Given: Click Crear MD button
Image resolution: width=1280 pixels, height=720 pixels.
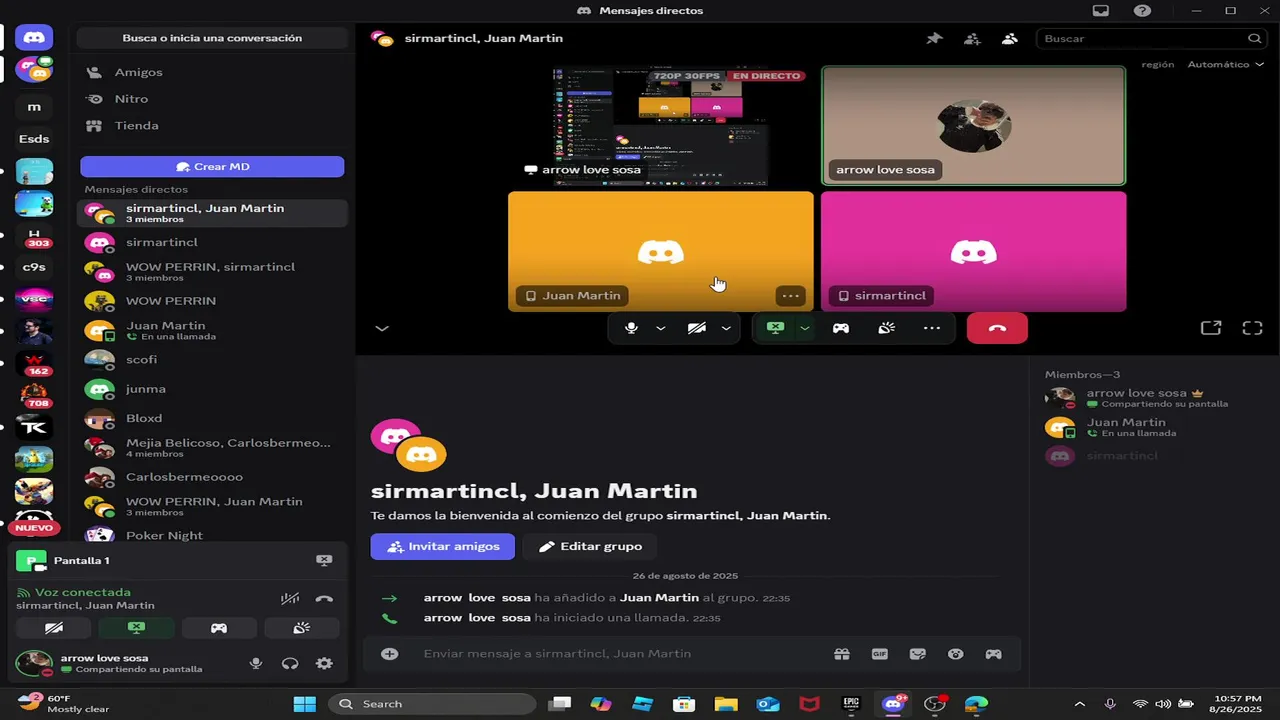Looking at the screenshot, I should (212, 167).
